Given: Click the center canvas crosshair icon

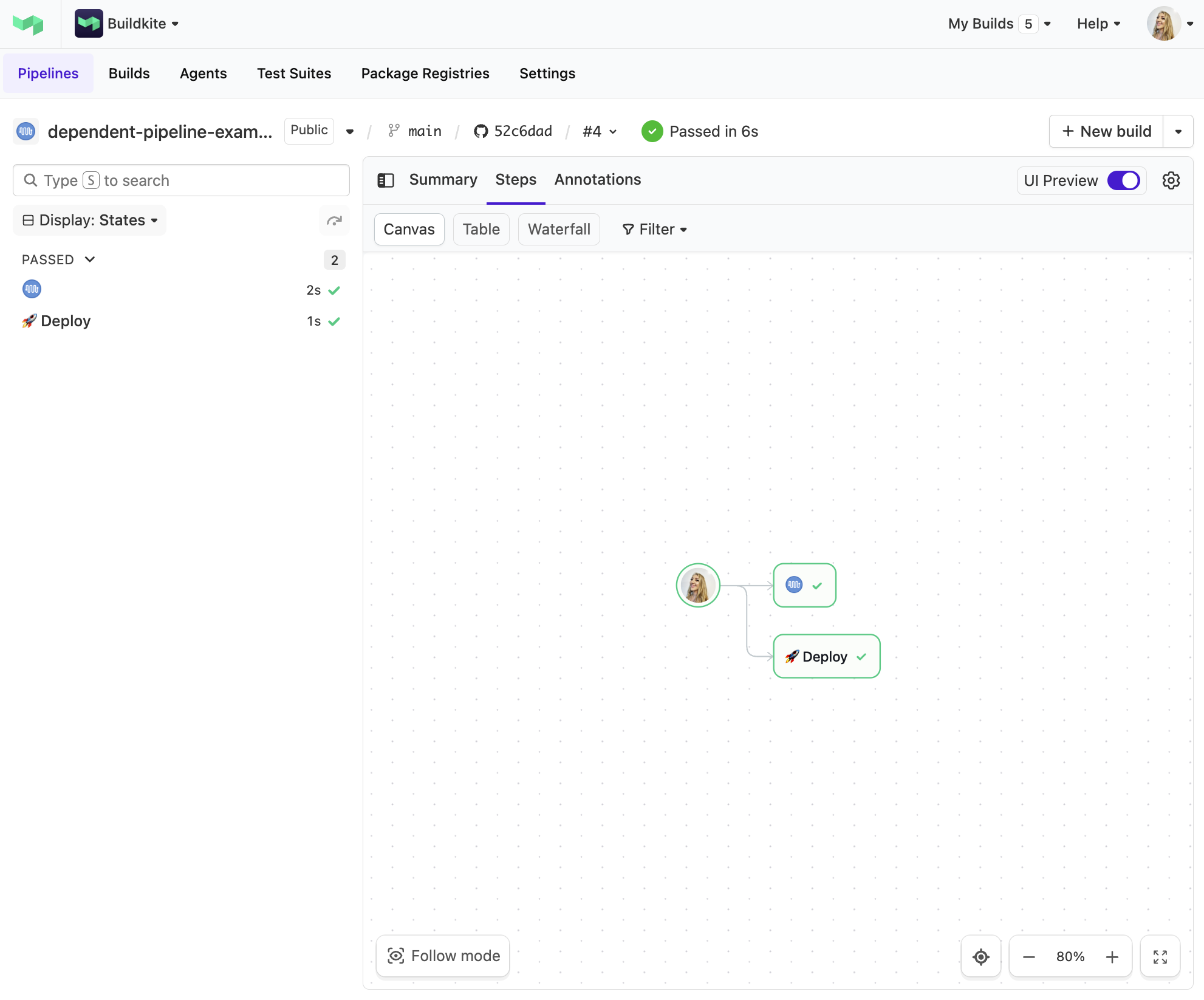Looking at the screenshot, I should pyautogui.click(x=980, y=957).
